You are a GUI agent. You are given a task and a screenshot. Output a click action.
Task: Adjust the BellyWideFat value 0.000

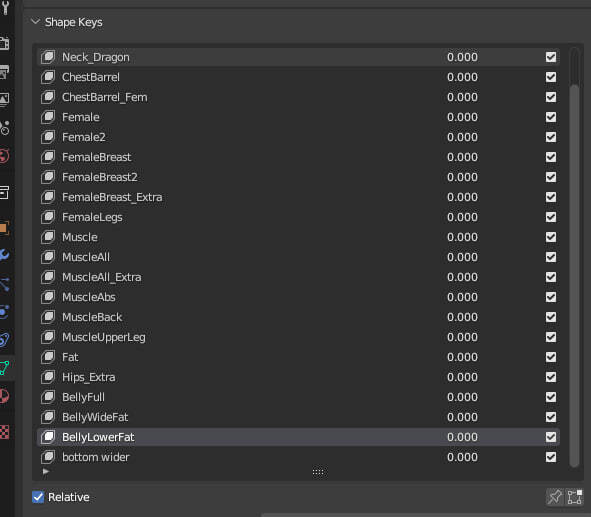[x=462, y=417]
